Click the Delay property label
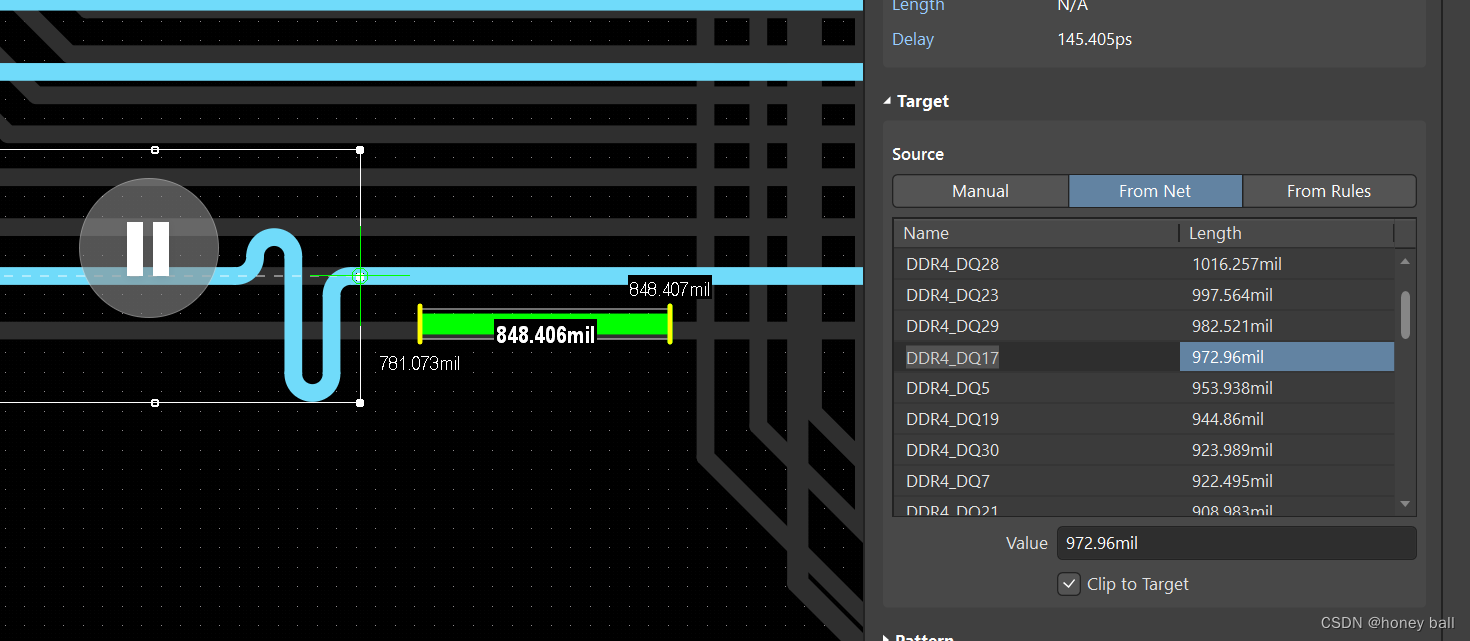 pyautogui.click(x=912, y=39)
